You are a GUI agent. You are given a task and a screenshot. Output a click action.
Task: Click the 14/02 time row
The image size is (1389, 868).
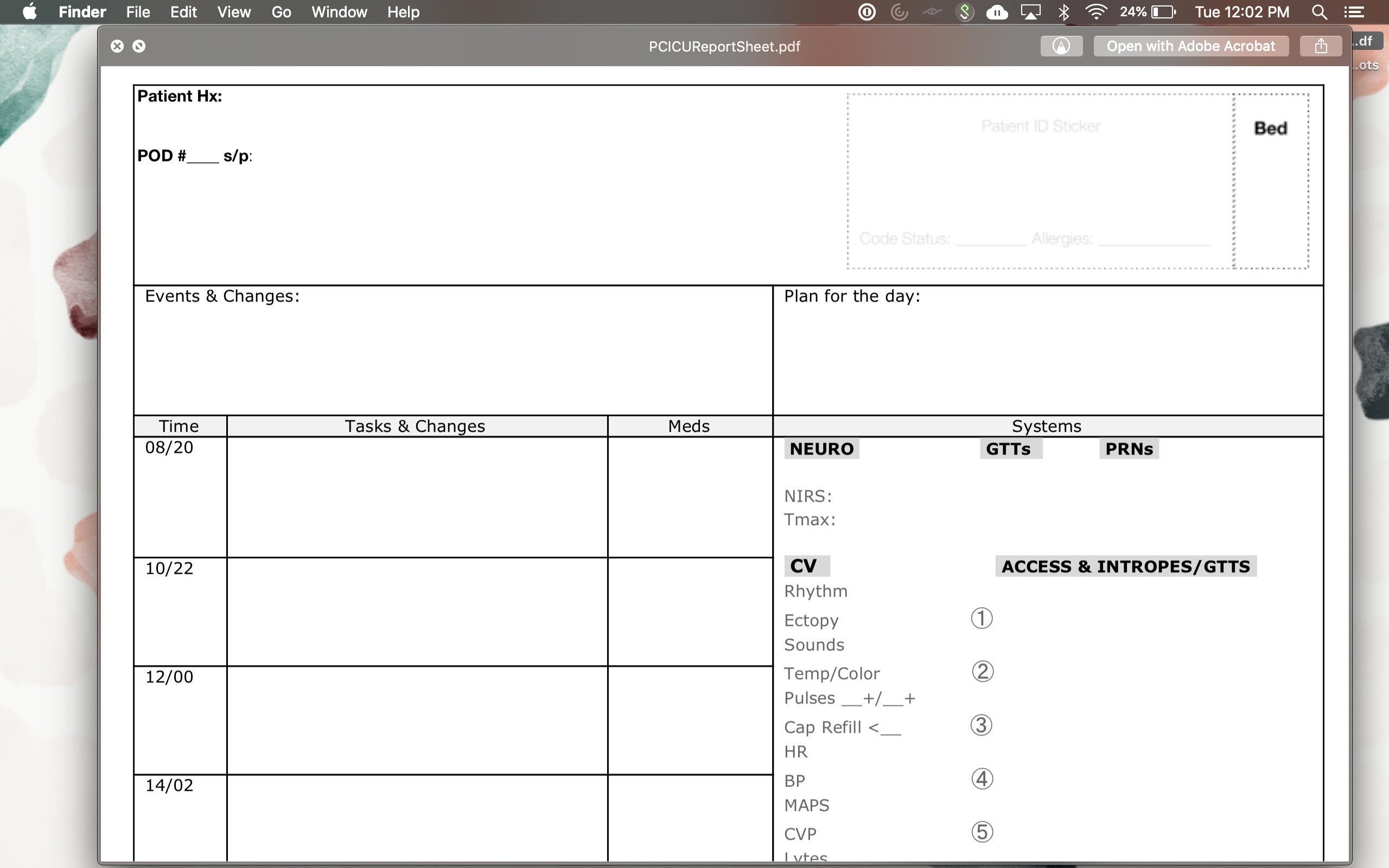(x=169, y=786)
